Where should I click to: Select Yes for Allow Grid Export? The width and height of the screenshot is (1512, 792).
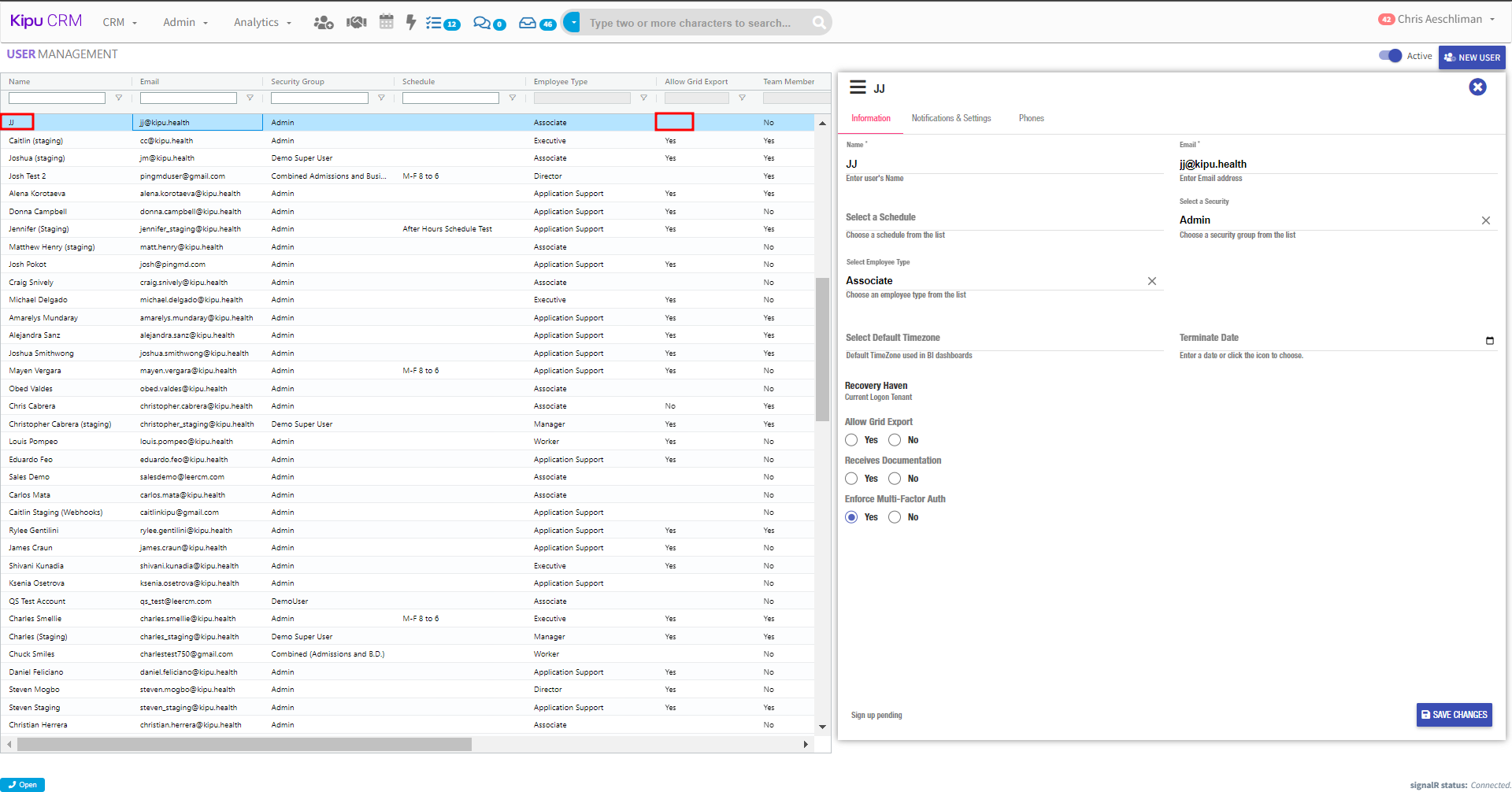851,440
